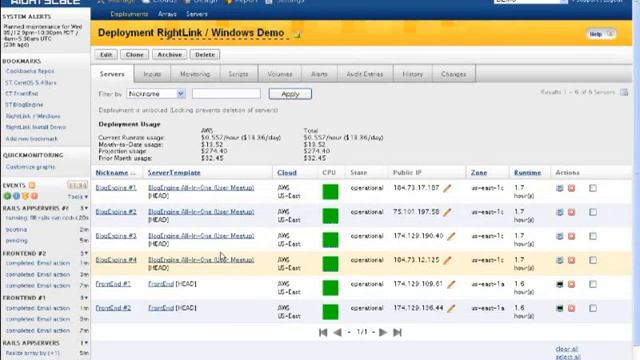Go to the previous page of servers
640x360 pixels.
(338, 332)
